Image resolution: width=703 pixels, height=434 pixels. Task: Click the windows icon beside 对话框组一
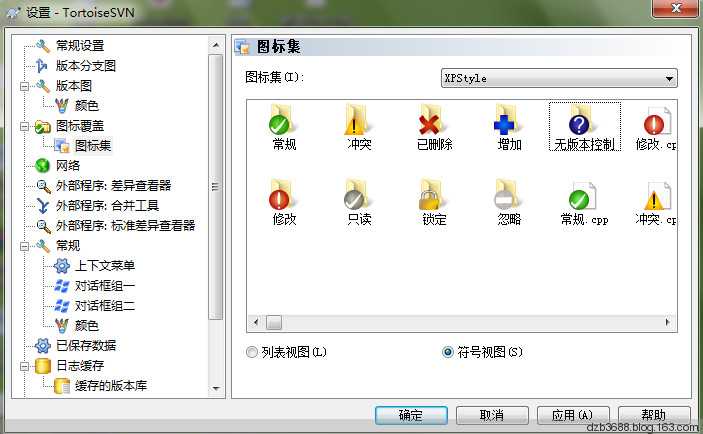[62, 286]
